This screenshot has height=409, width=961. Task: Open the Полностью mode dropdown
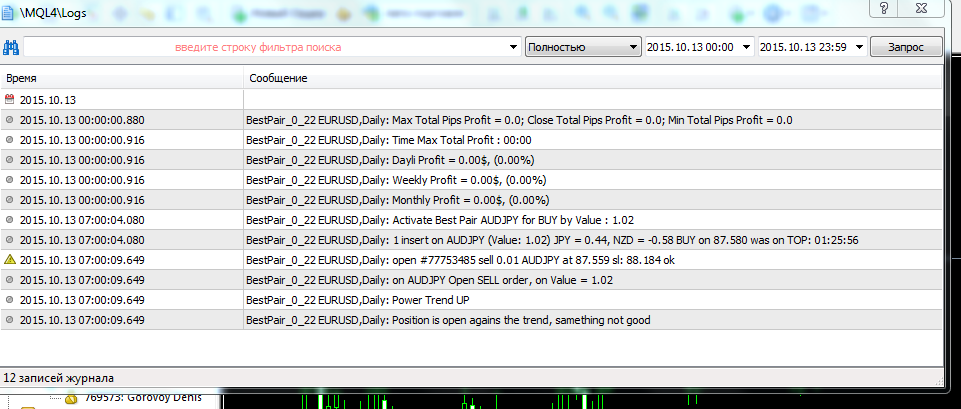(582, 47)
